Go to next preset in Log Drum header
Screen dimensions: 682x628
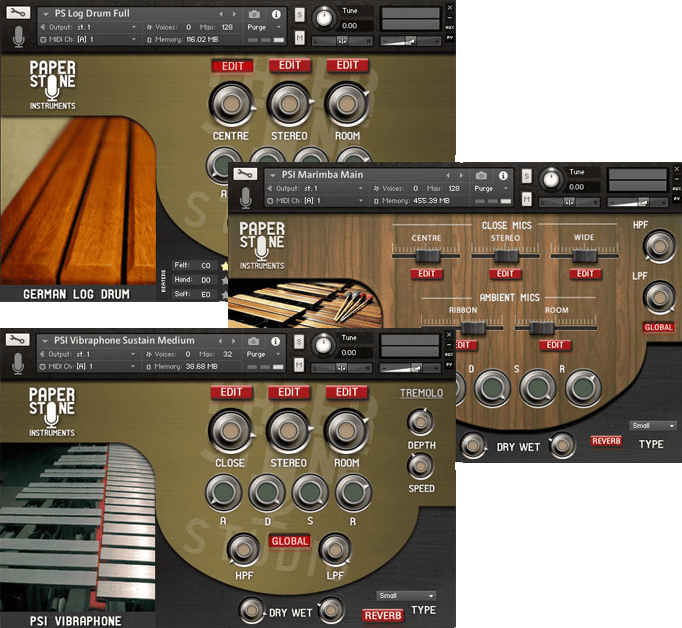(234, 14)
